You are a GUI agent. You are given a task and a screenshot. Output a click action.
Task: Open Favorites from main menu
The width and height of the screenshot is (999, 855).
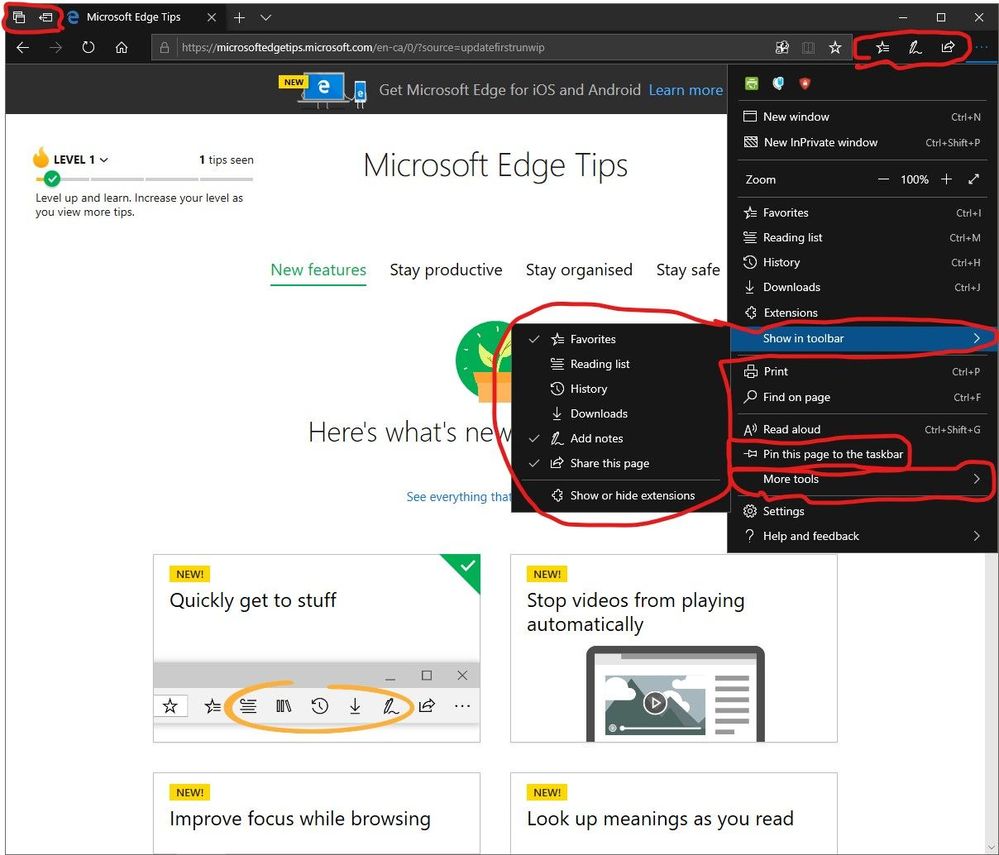(x=863, y=213)
